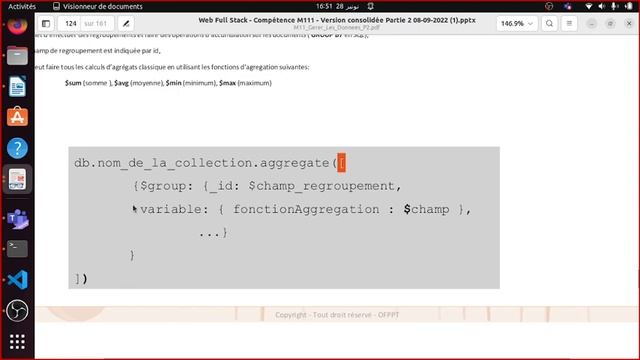Image resolution: width=640 pixels, height=360 pixels.
Task: Launch the Terminal from the dock
Action: click(17, 249)
